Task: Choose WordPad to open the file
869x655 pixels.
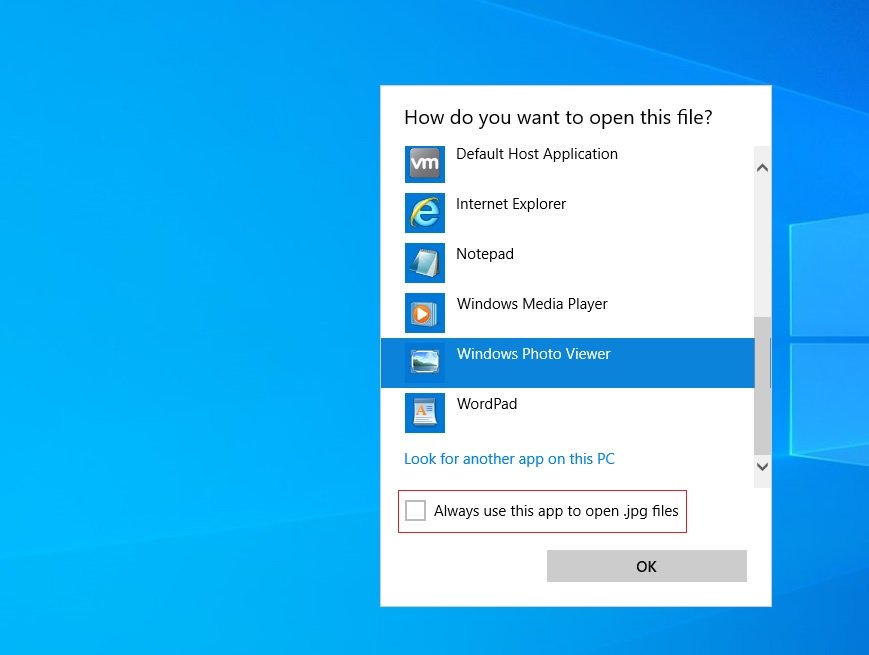Action: click(487, 404)
